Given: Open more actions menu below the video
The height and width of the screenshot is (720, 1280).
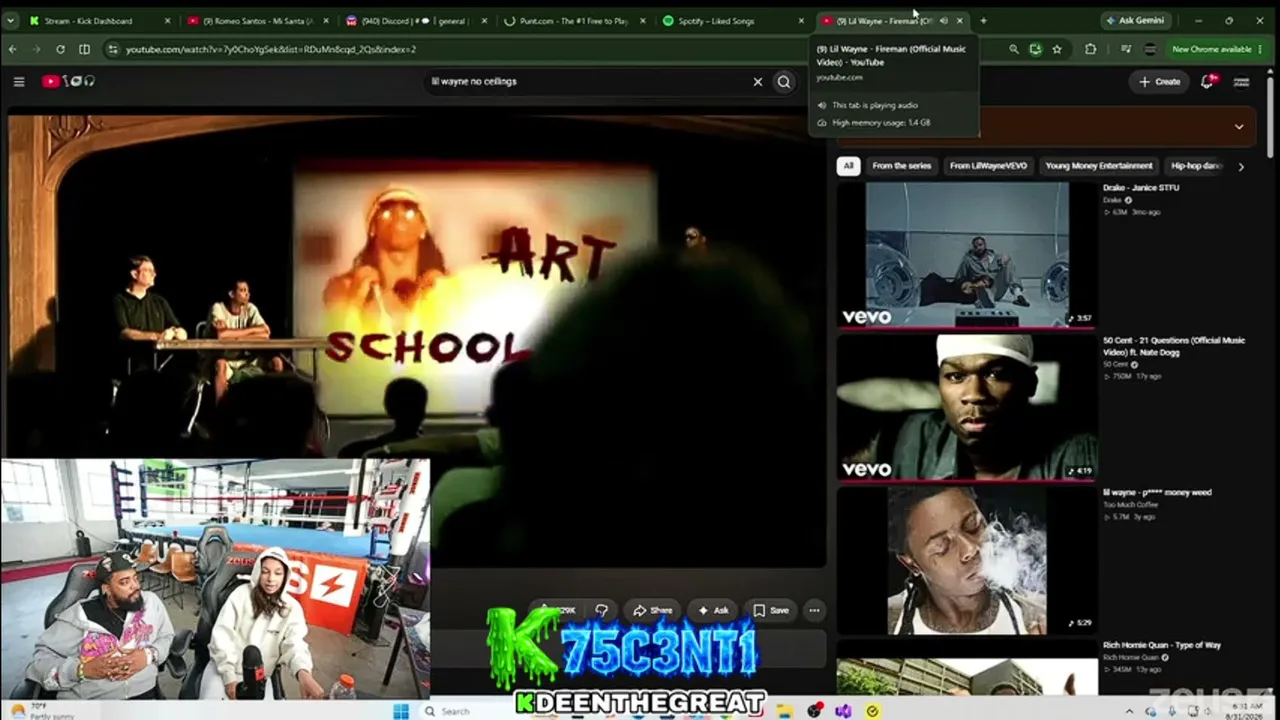Looking at the screenshot, I should coord(814,610).
